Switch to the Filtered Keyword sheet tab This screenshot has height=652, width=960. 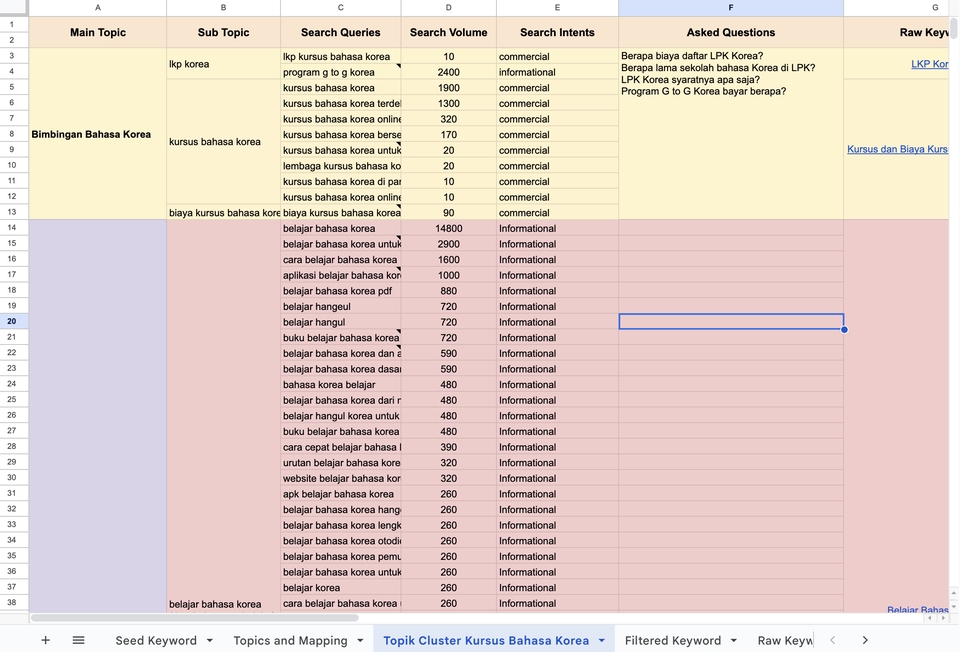pyautogui.click(x=672, y=640)
